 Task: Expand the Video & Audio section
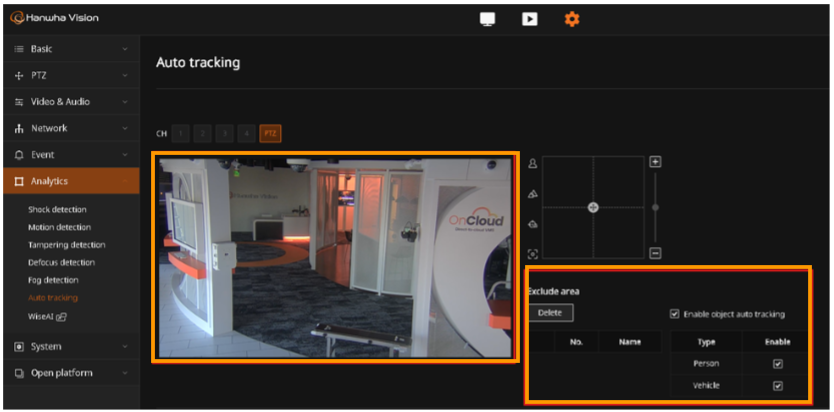coord(70,102)
